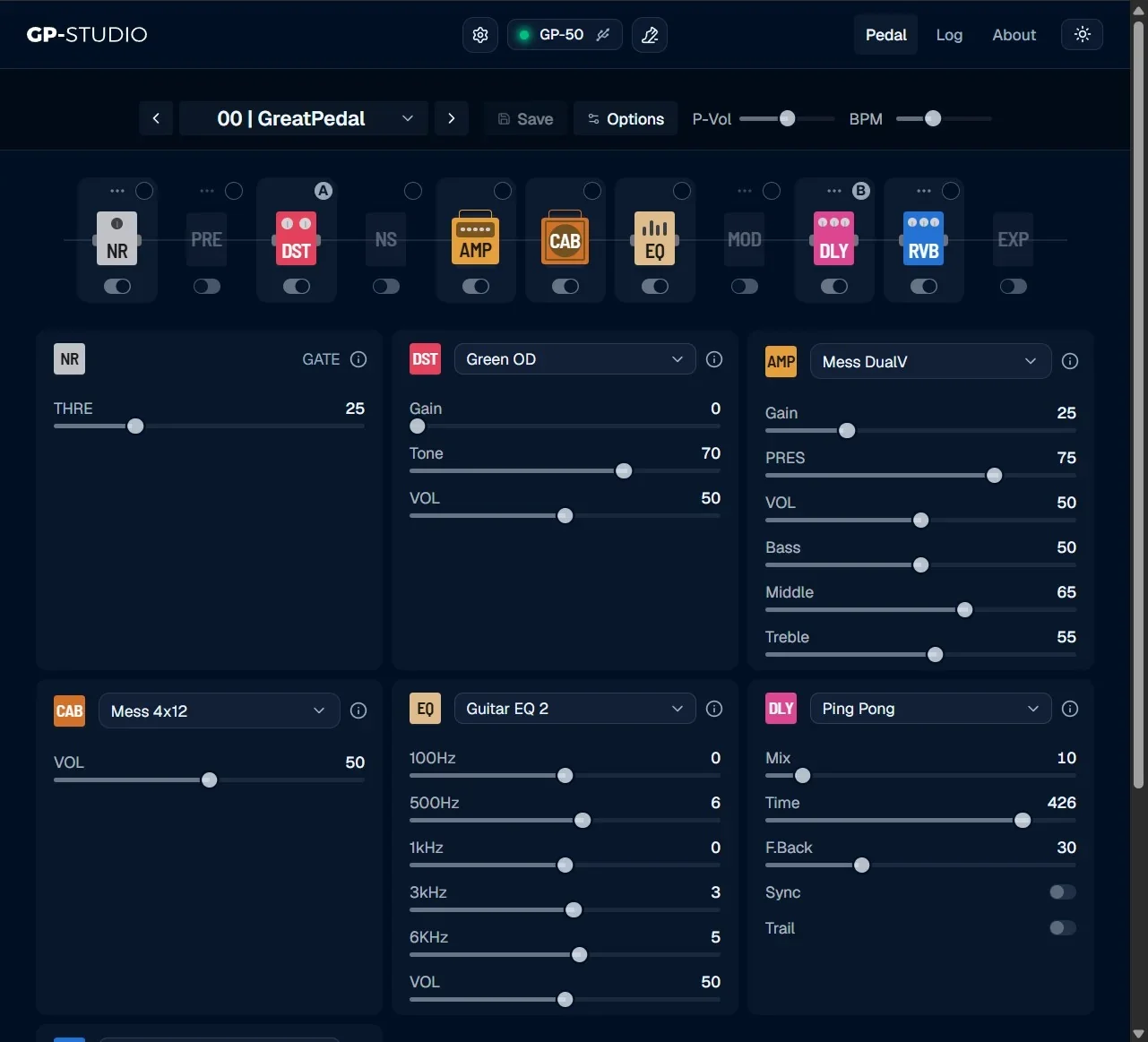Viewport: 1148px width, 1042px height.
Task: Switch to the Log tab
Action: click(x=949, y=35)
